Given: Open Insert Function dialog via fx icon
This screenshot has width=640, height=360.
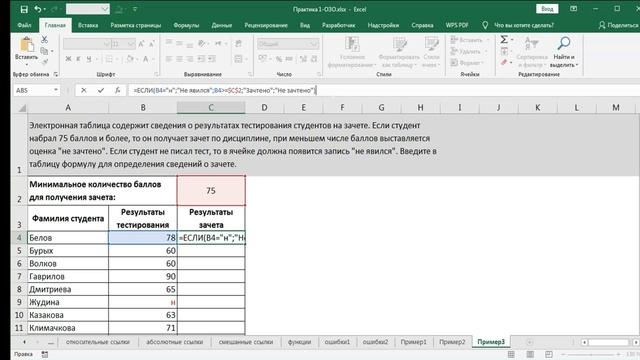Looking at the screenshot, I should (118, 90).
